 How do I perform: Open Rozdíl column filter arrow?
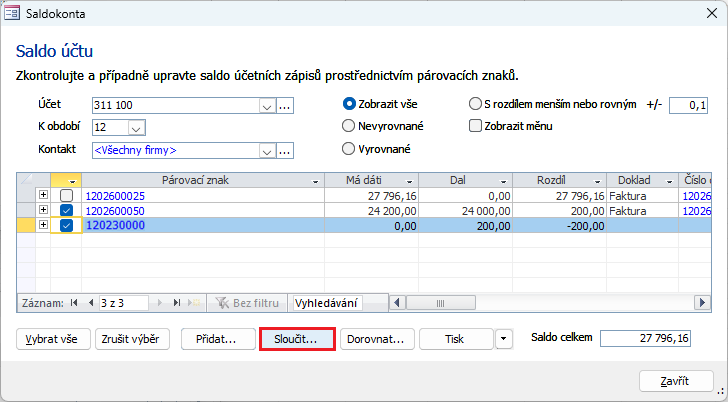[598, 181]
